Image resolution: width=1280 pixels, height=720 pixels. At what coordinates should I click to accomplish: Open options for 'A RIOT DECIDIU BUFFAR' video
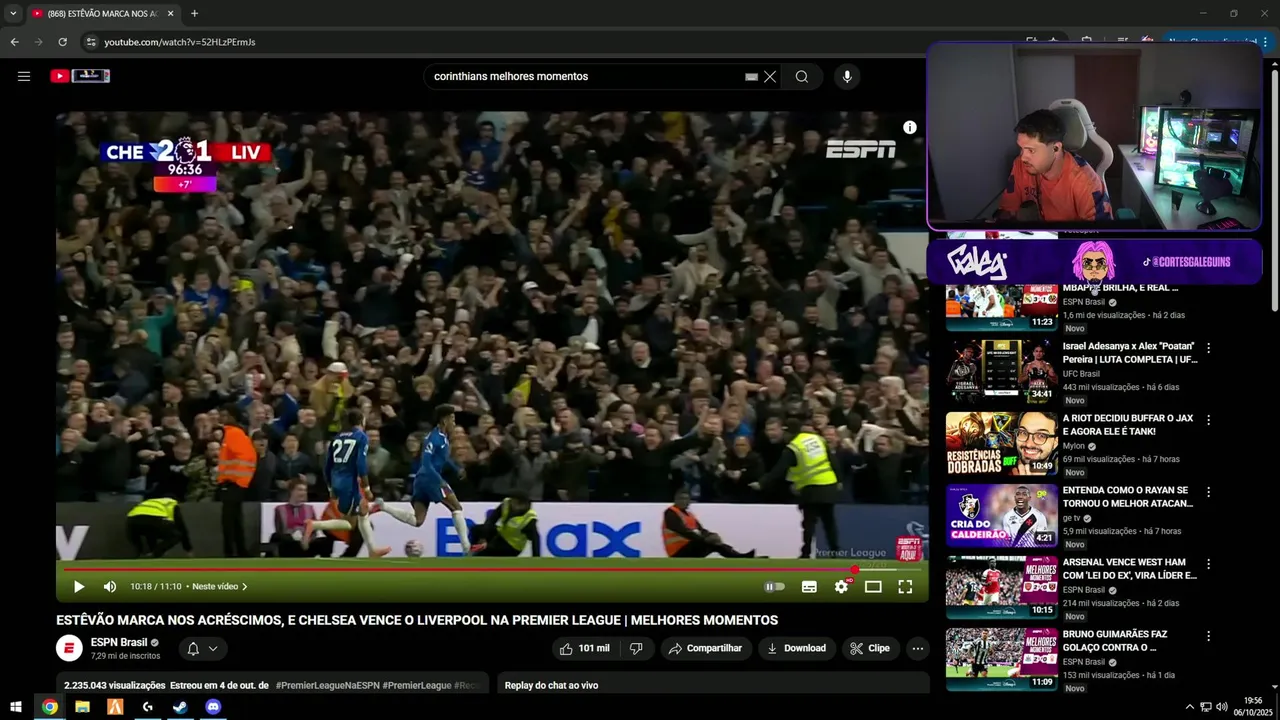[x=1208, y=421]
